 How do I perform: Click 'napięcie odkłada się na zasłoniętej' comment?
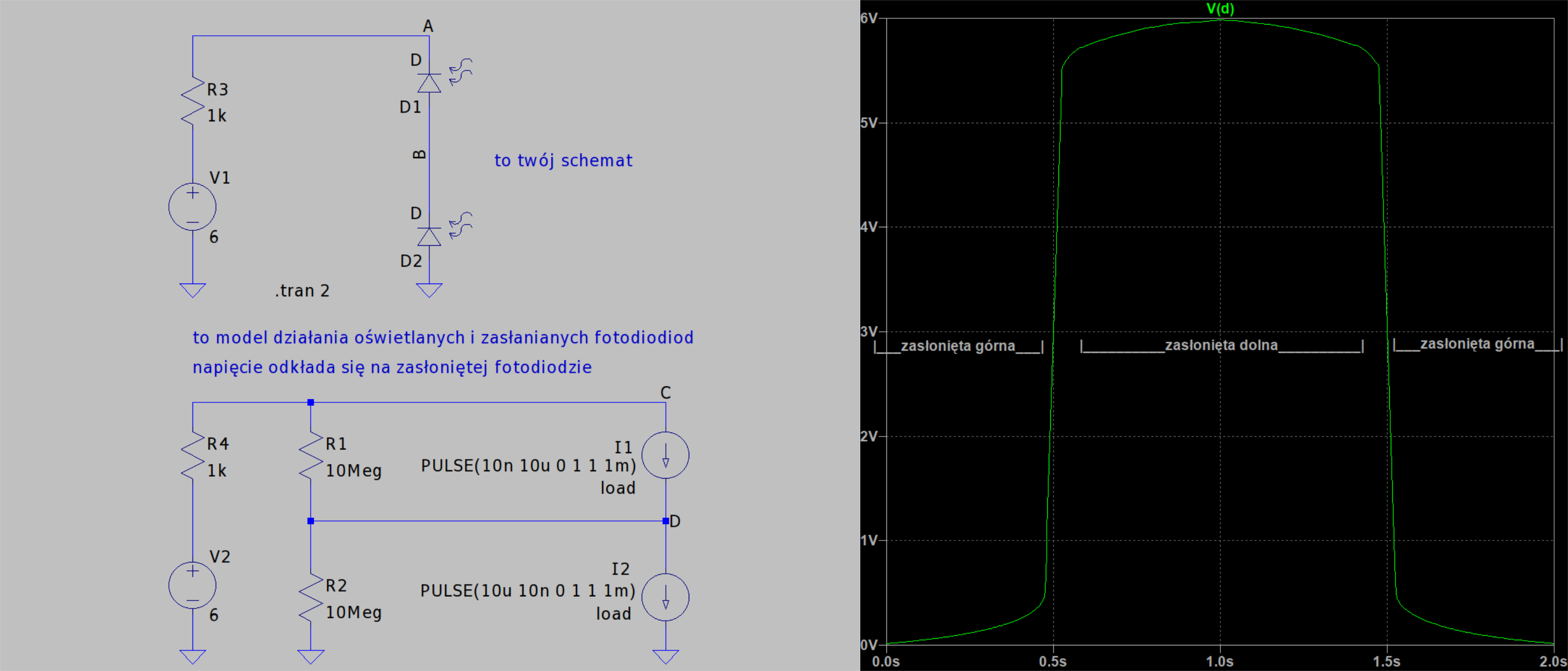click(x=392, y=367)
